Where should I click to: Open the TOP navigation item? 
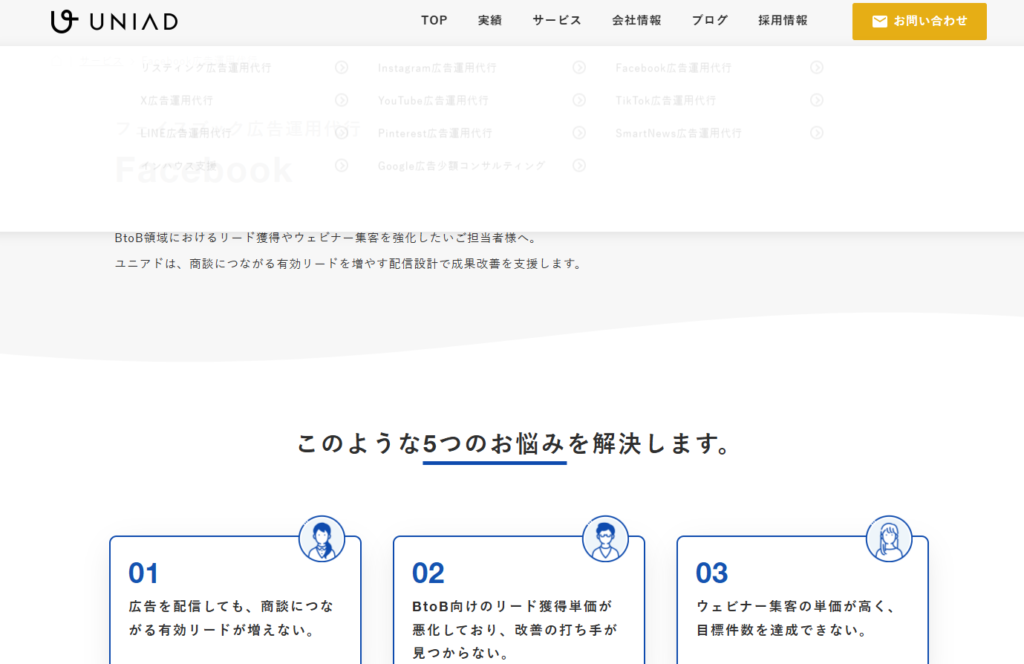point(434,20)
